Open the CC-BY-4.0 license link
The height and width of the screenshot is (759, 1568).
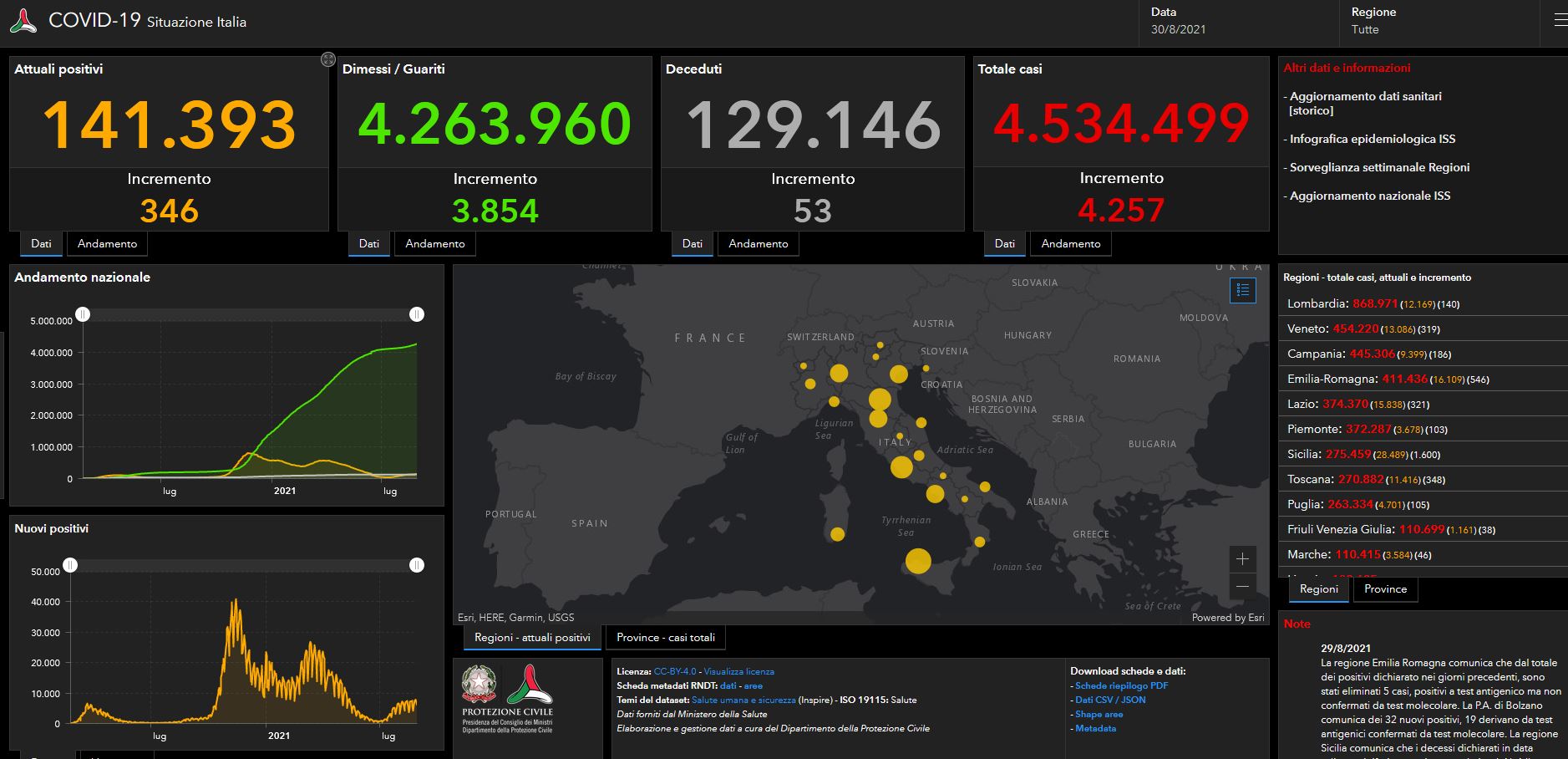click(x=674, y=671)
